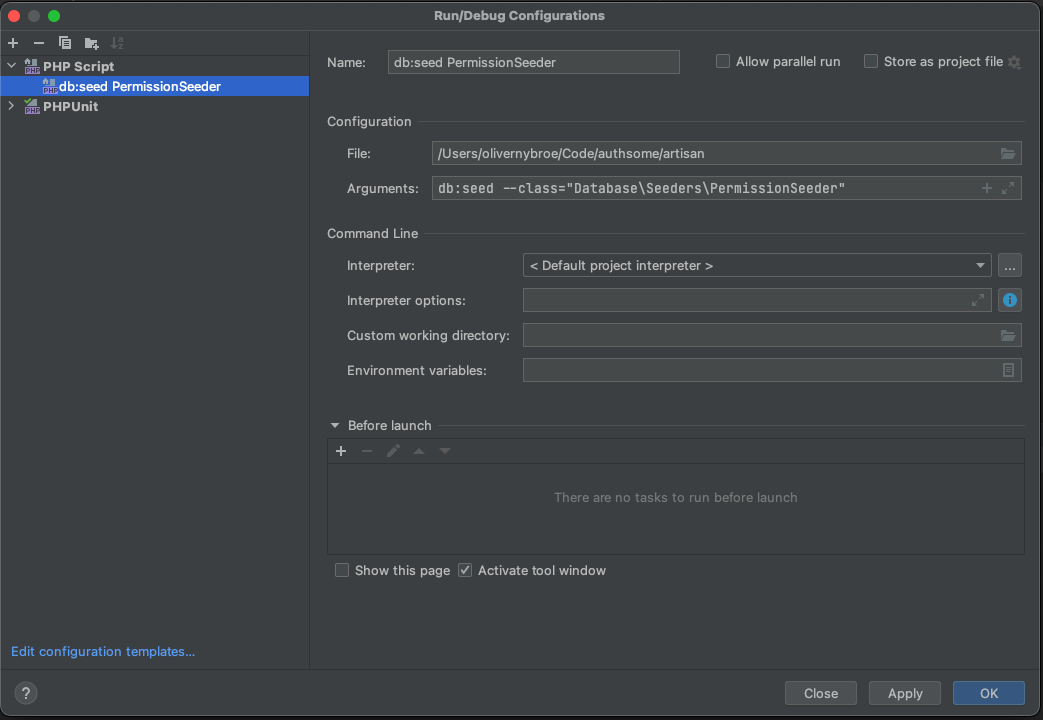Sort configurations alphabetically
This screenshot has width=1043, height=720.
click(x=117, y=42)
